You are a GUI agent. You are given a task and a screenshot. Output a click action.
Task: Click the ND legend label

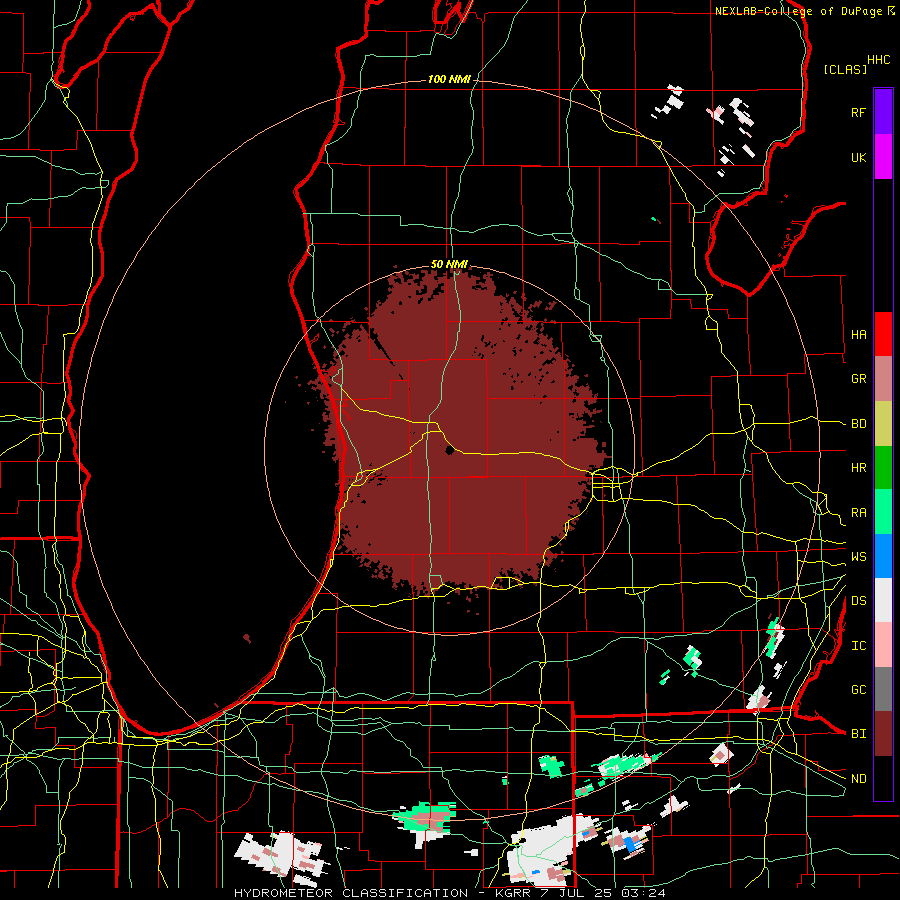[858, 779]
